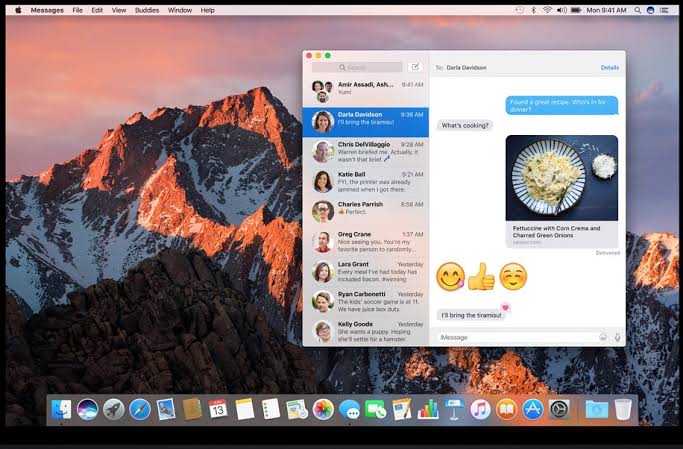683x449 pixels.
Task: Open Calendar icon showing 13
Action: click(218, 409)
